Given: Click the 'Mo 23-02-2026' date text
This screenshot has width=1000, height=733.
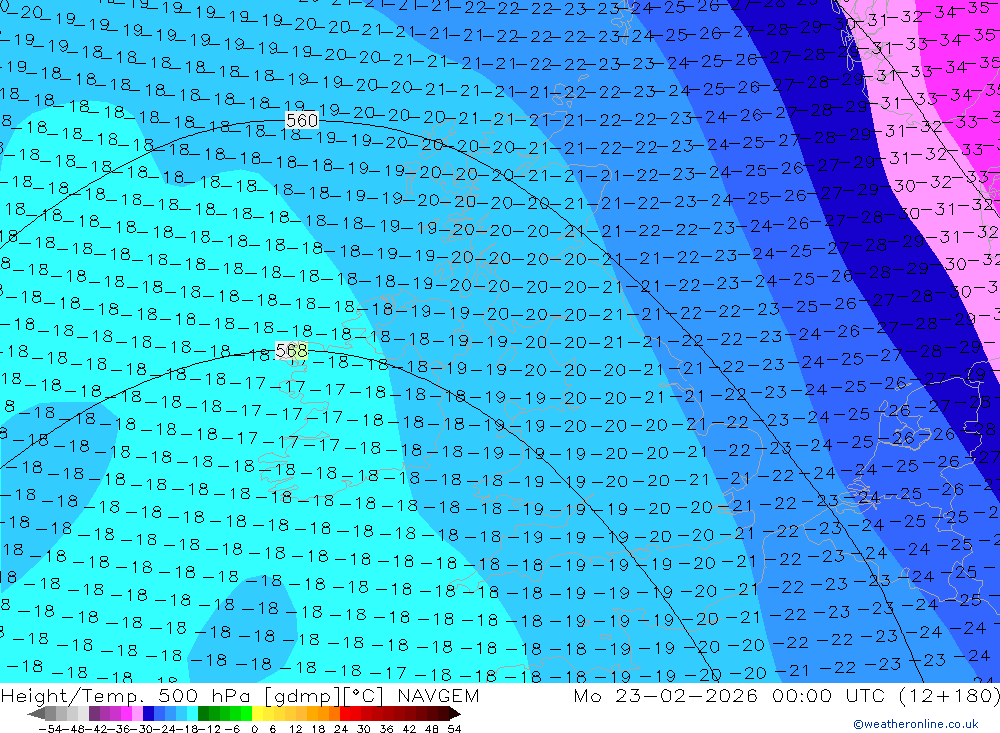Looking at the screenshot, I should 665,695.
